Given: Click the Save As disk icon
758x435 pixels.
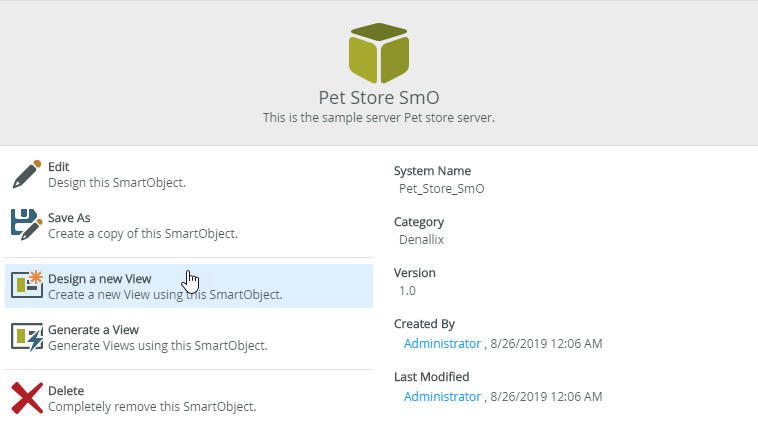Looking at the screenshot, I should click(27, 224).
